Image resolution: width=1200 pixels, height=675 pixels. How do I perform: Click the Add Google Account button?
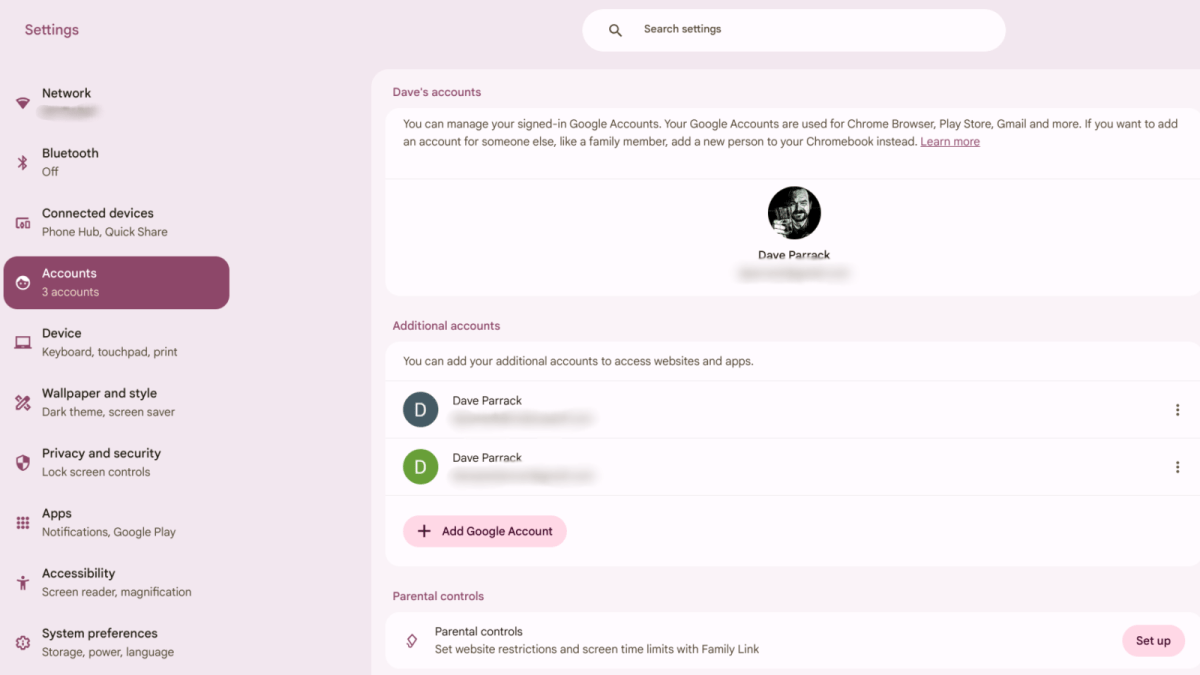485,531
